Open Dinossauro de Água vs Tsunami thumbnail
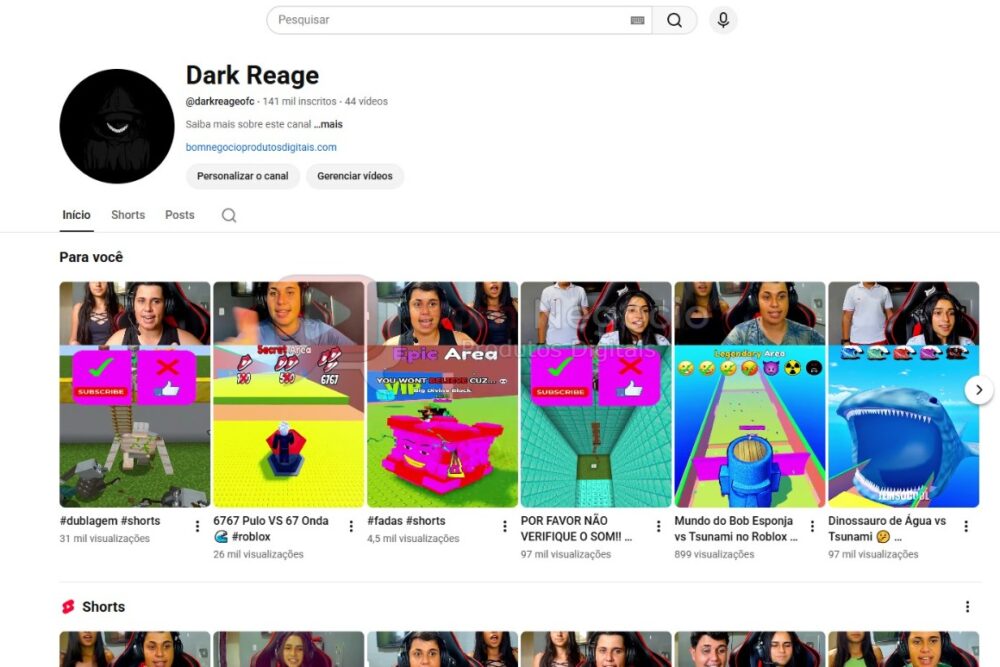Viewport: 1000px width, 667px height. [903, 395]
